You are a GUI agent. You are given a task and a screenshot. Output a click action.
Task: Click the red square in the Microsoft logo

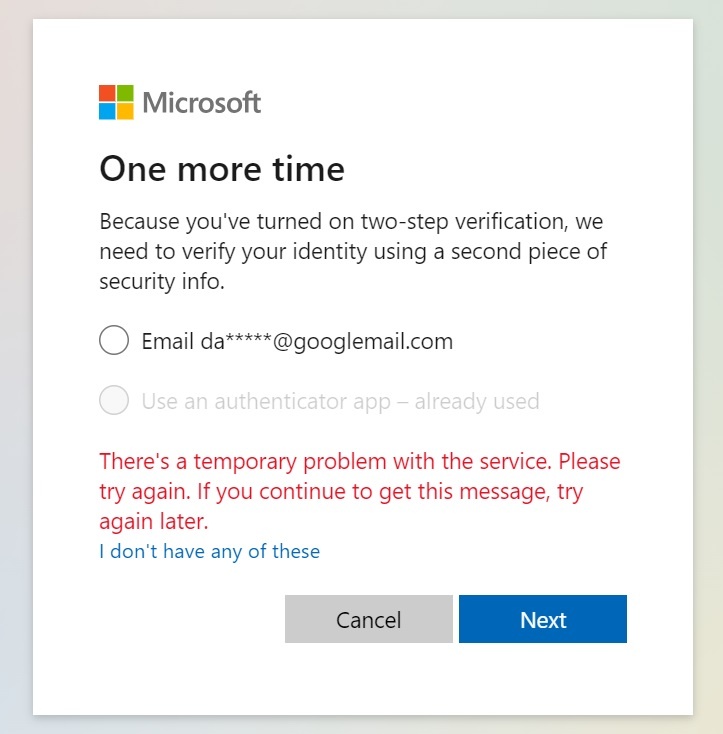pos(107,93)
